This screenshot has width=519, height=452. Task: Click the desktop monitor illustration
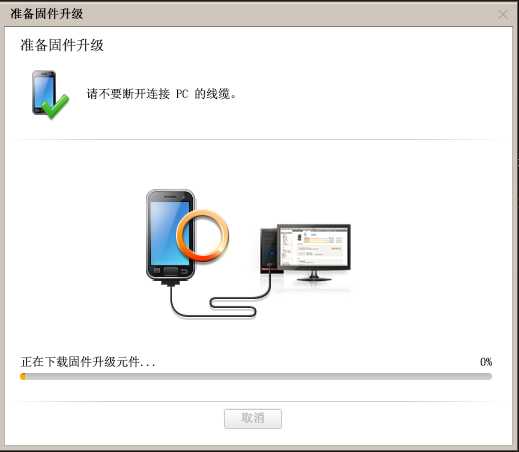point(314,252)
